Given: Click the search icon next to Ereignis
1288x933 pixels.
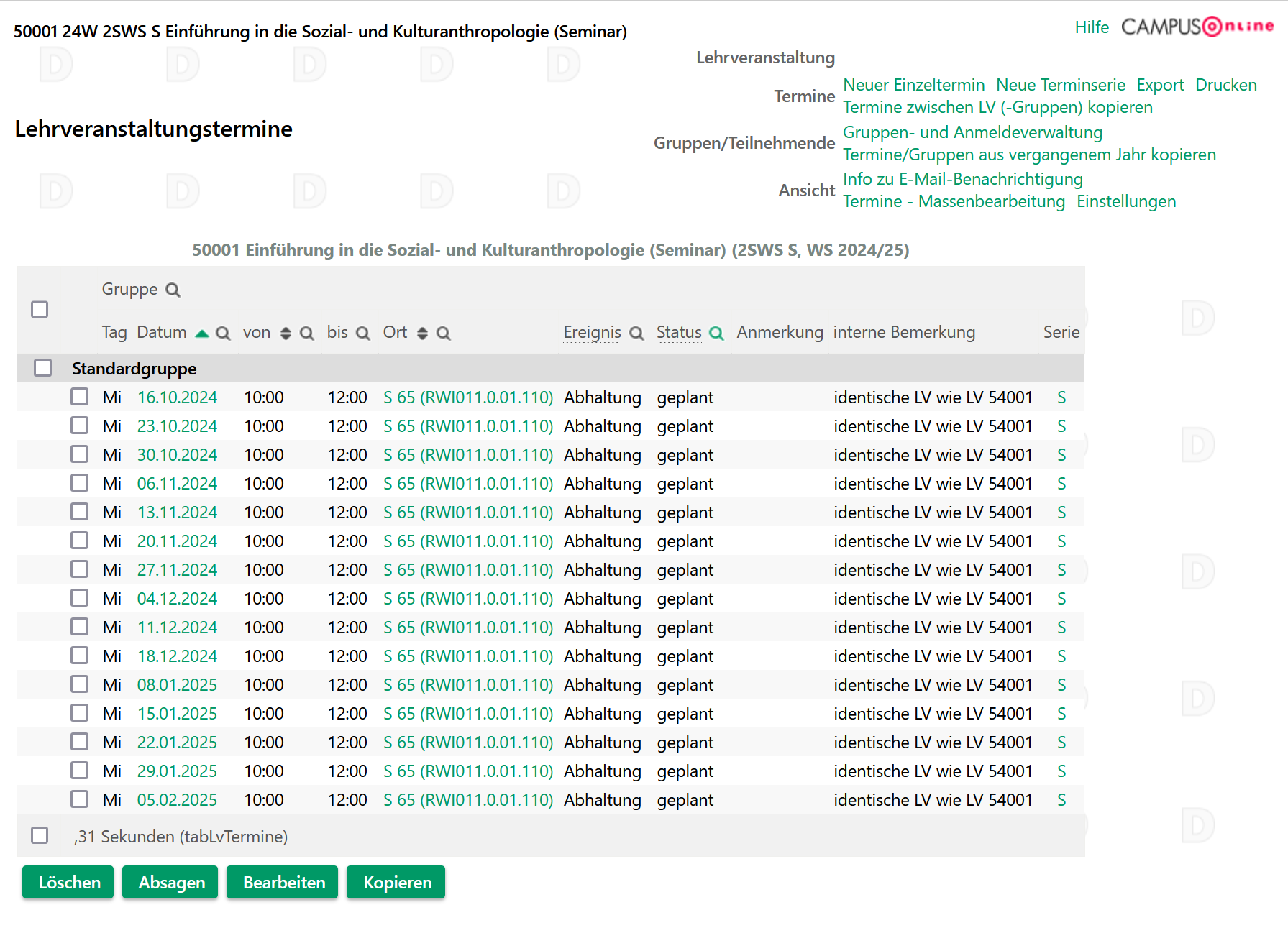Looking at the screenshot, I should point(636,334).
